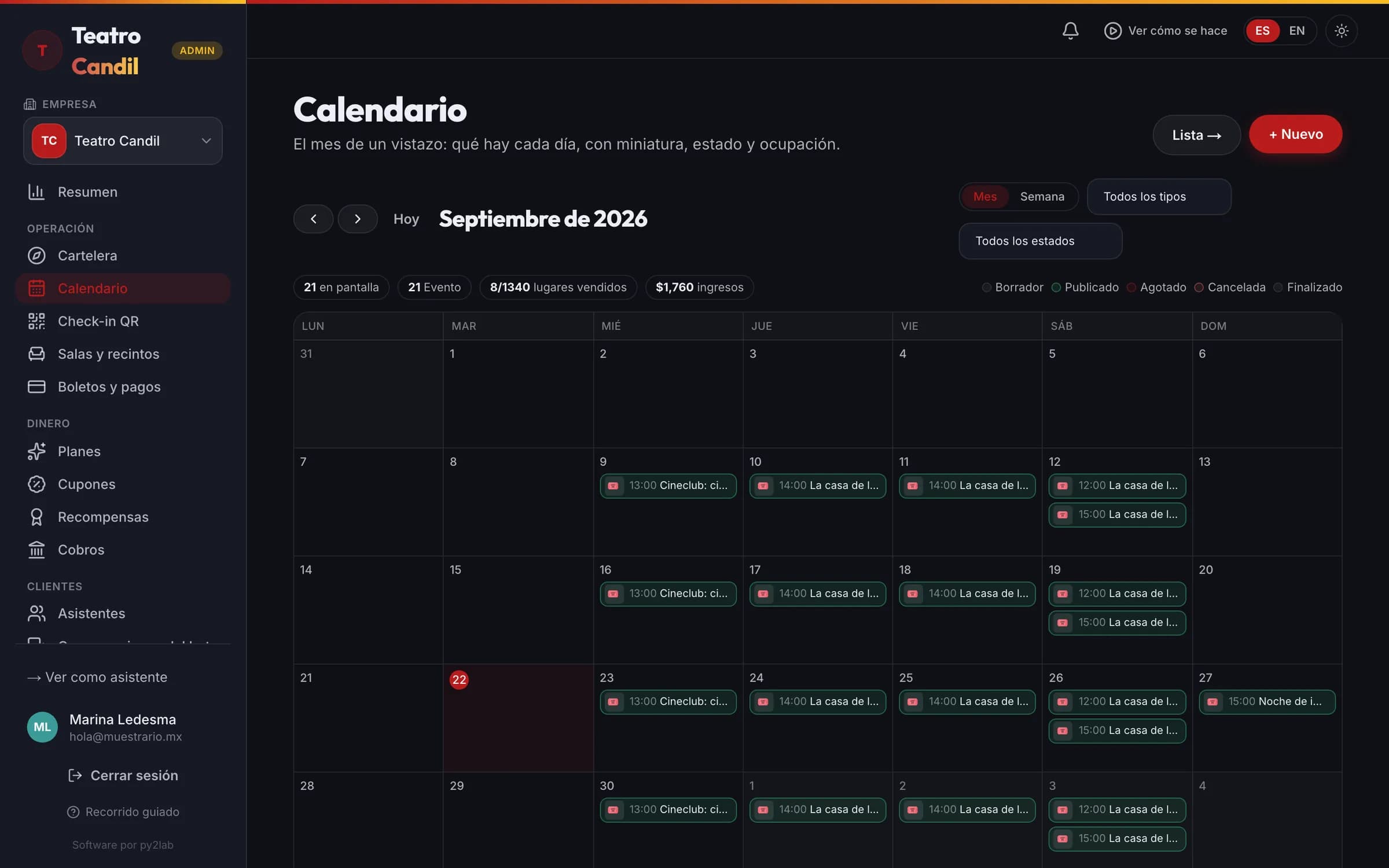This screenshot has height=868, width=1389.
Task: Click the Cupones percent badge icon
Action: point(36,484)
